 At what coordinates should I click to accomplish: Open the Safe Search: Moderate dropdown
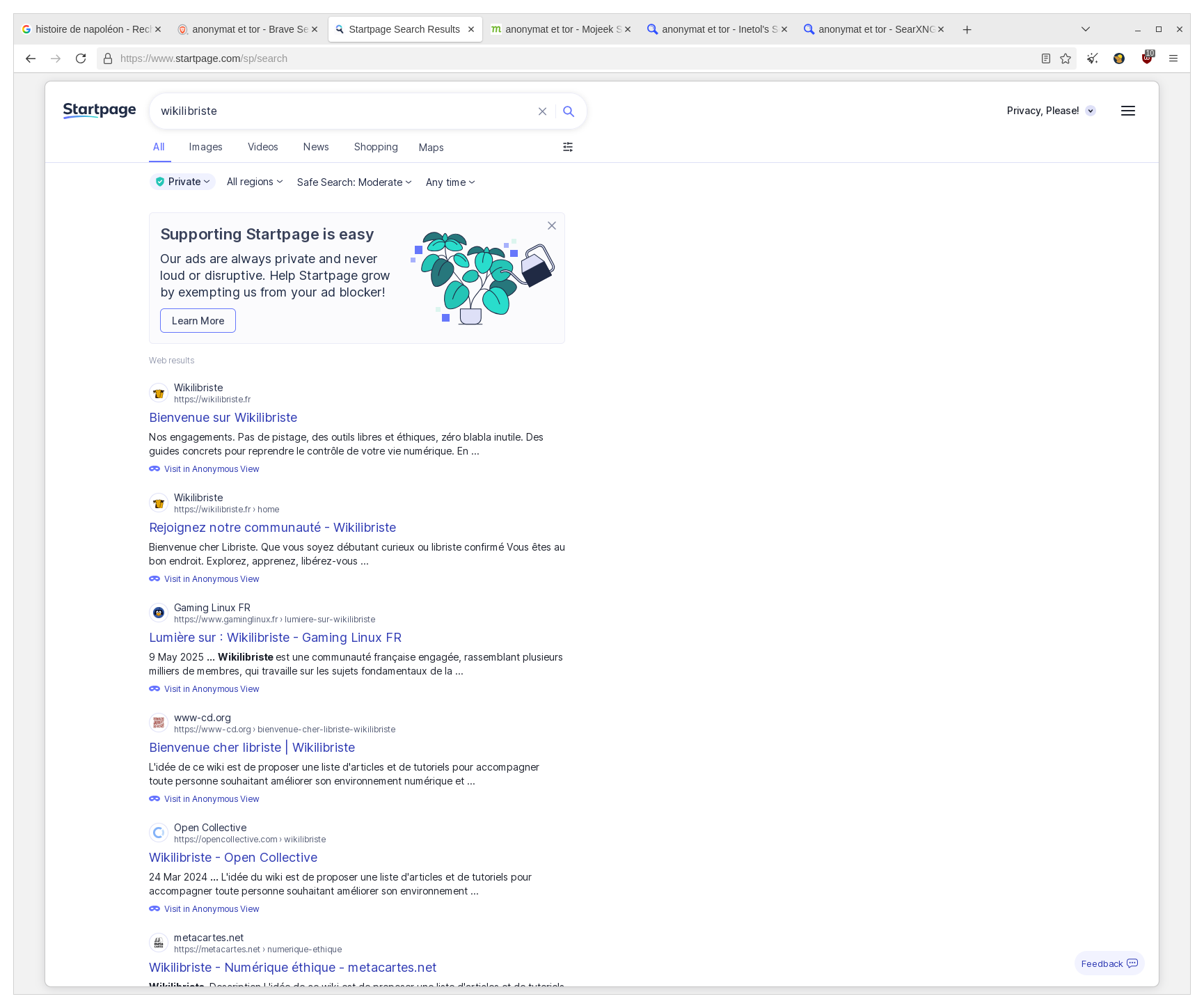click(354, 182)
